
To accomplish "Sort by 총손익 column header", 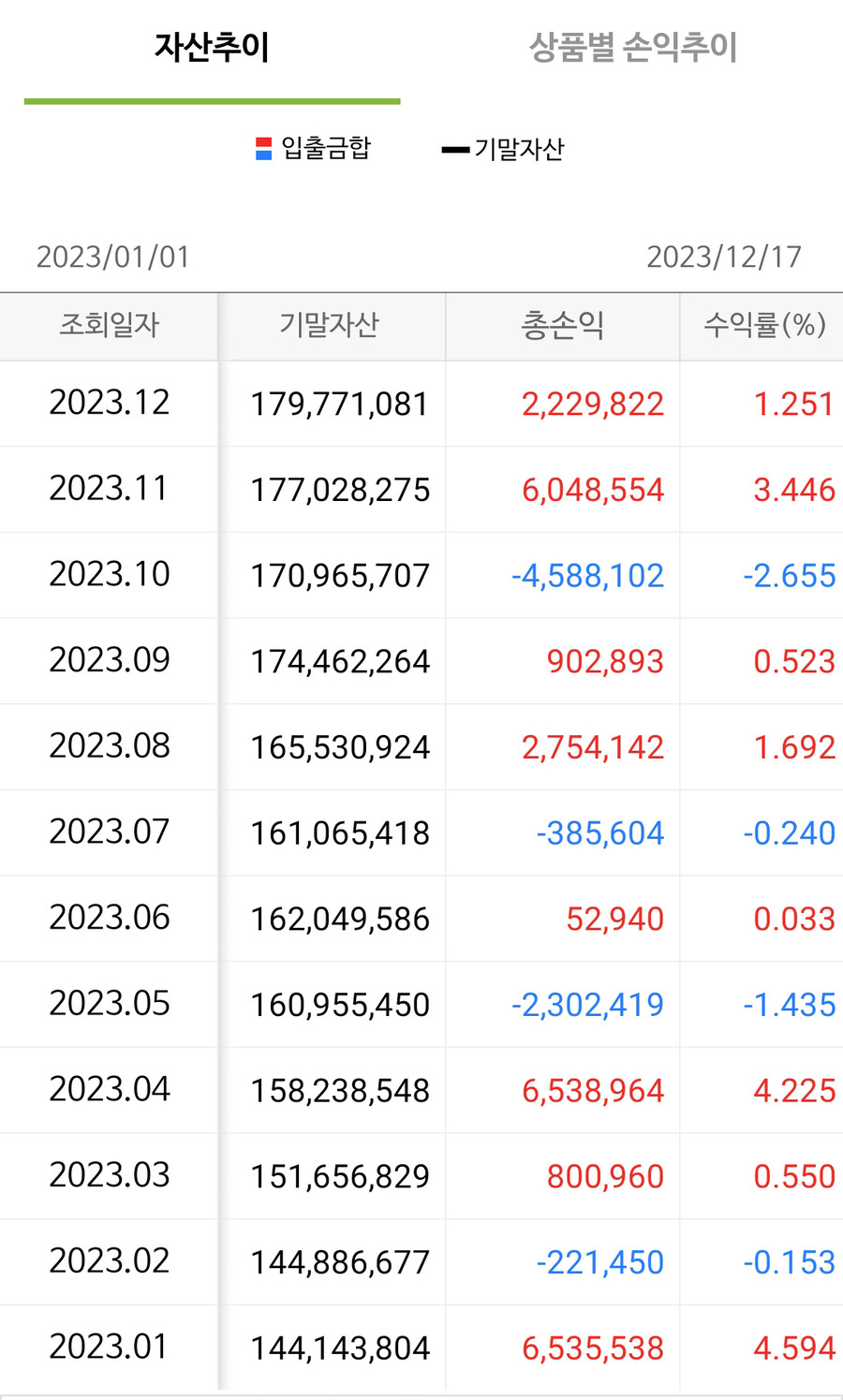I will tap(562, 325).
